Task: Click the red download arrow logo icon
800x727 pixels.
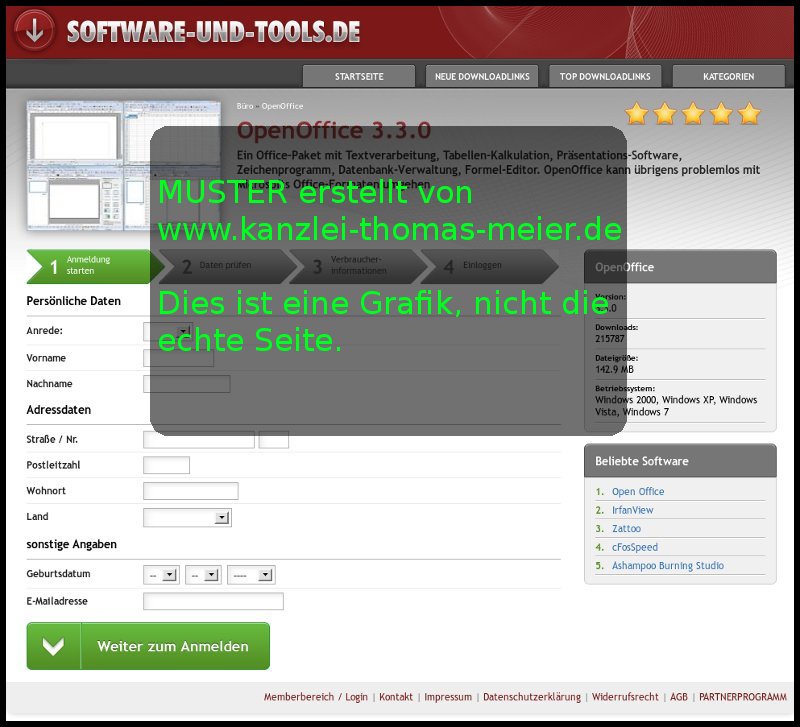Action: pos(34,31)
